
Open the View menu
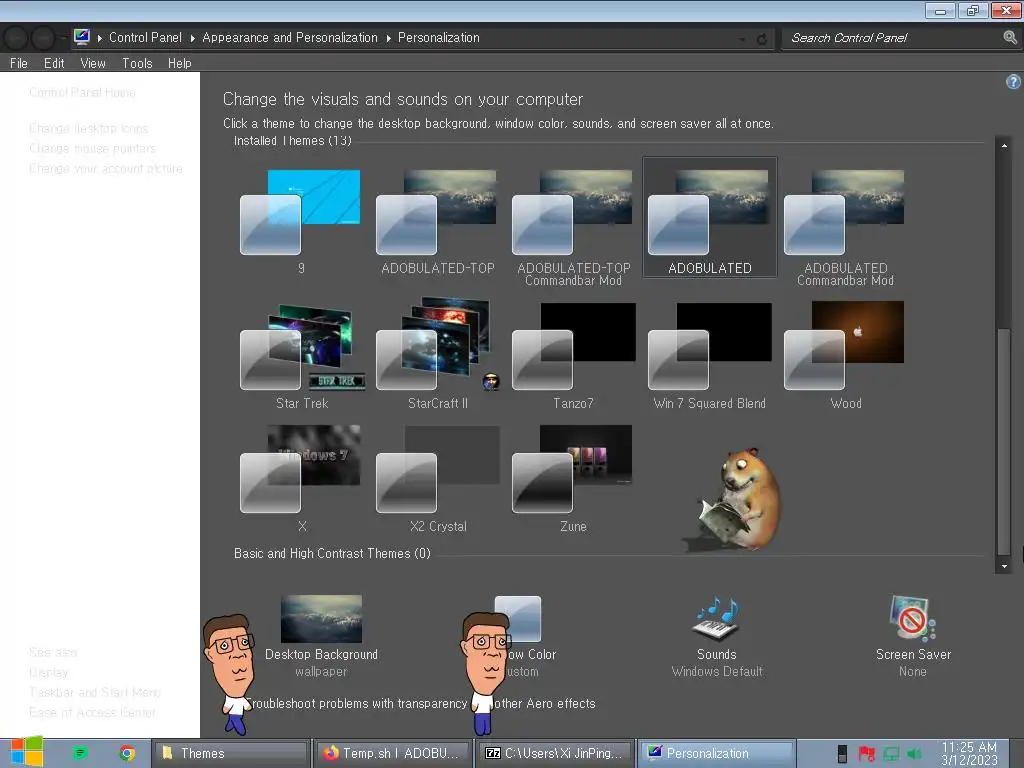coord(93,63)
